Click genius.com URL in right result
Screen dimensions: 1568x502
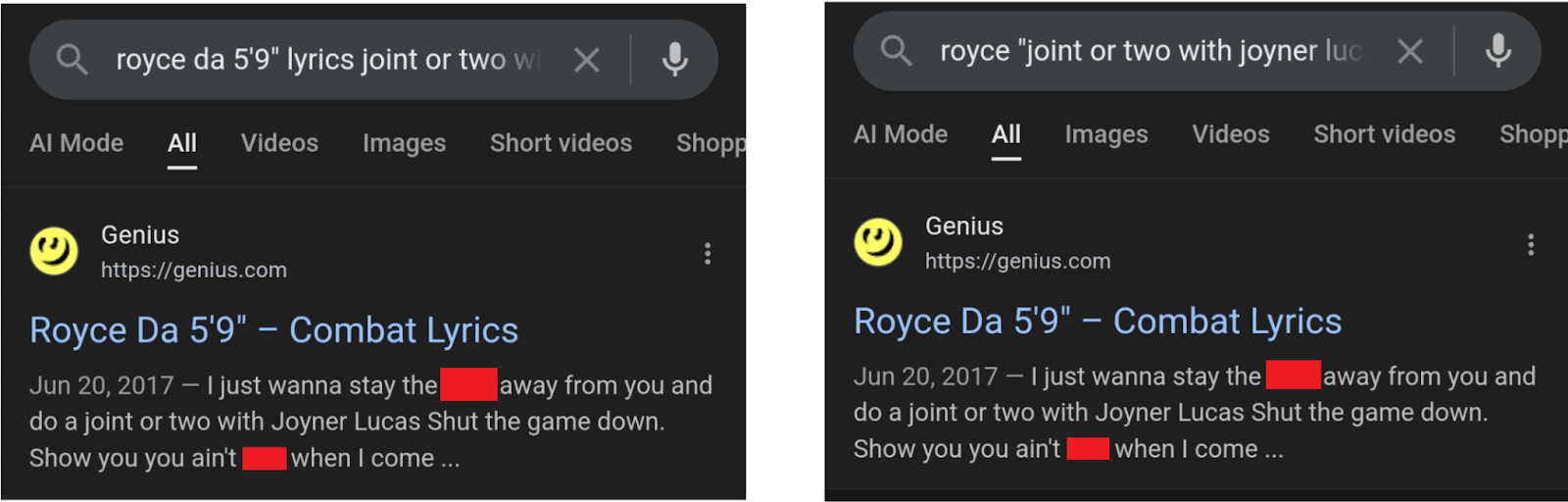point(1018,261)
